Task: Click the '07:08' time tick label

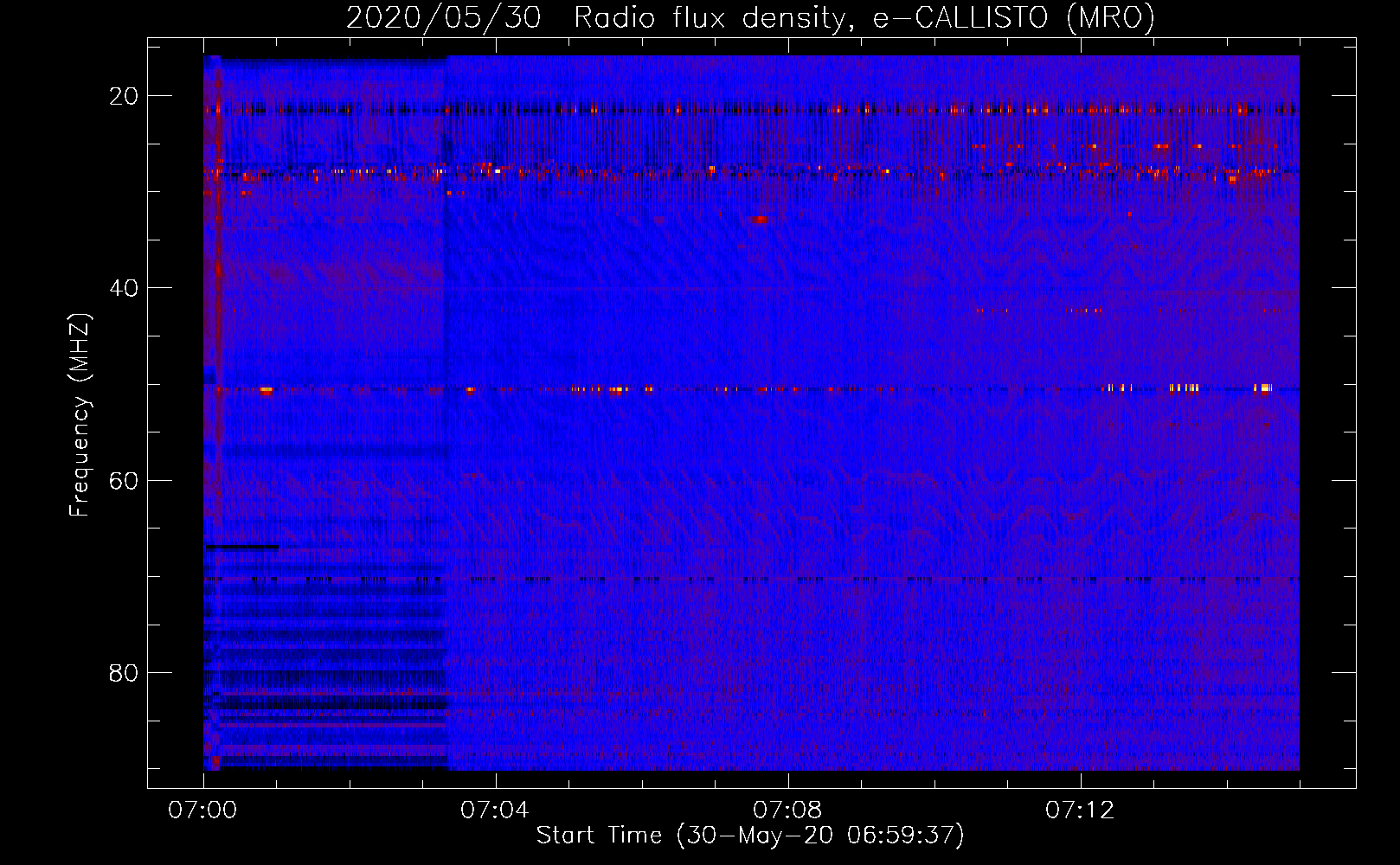Action: [x=787, y=811]
